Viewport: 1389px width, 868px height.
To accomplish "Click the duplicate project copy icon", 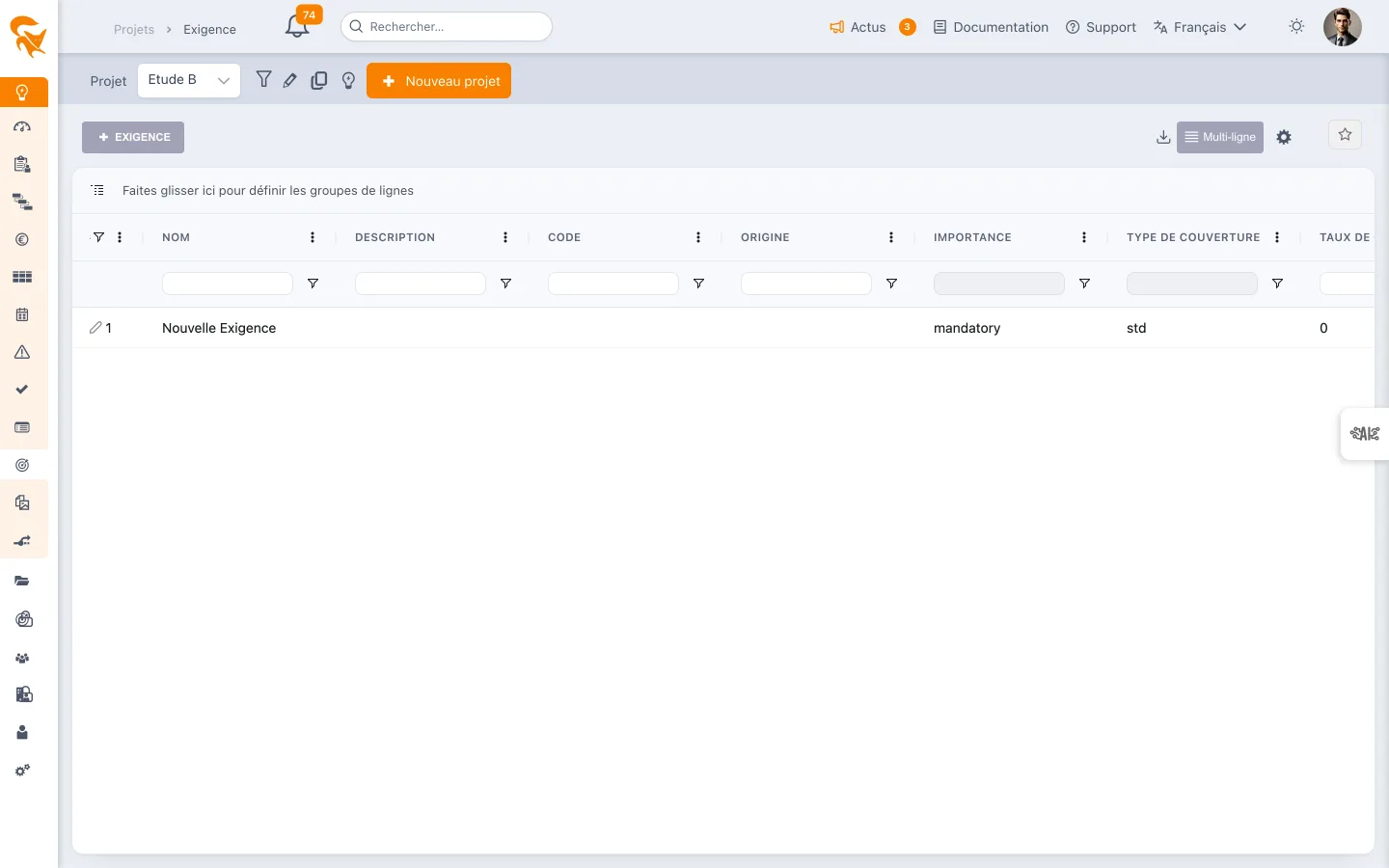I will coord(319,81).
